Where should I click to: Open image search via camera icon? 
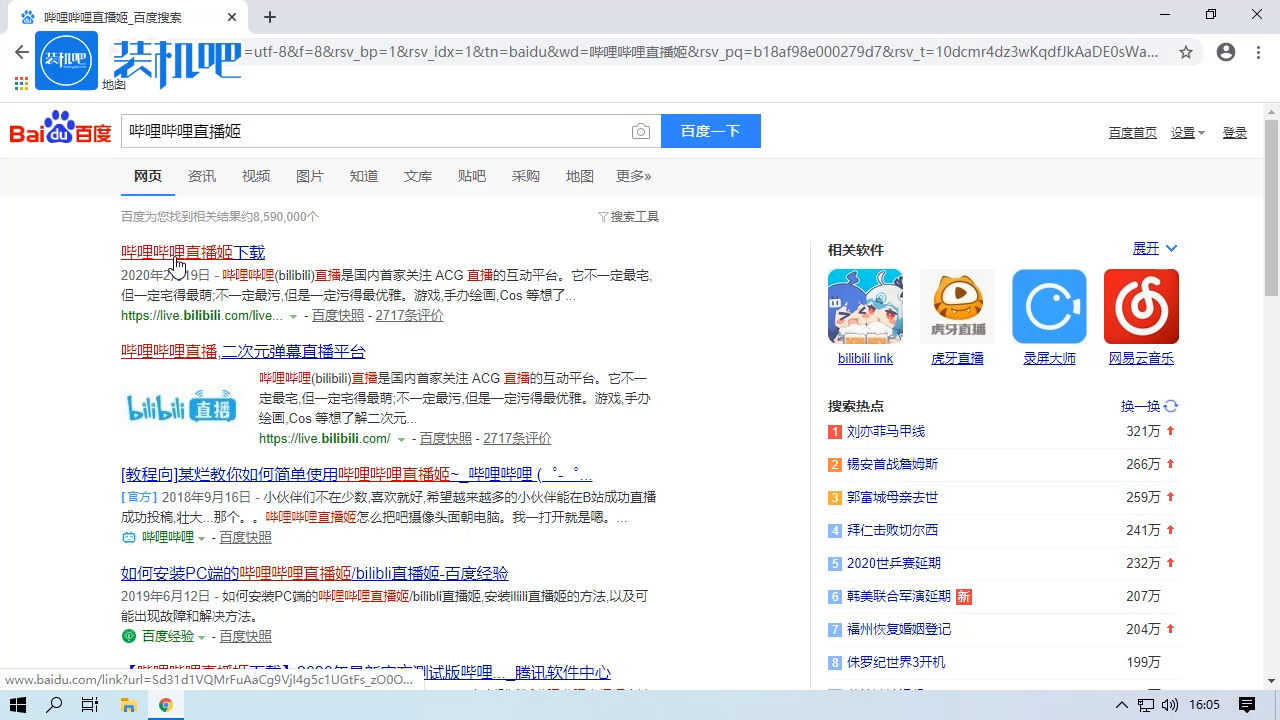coord(641,131)
